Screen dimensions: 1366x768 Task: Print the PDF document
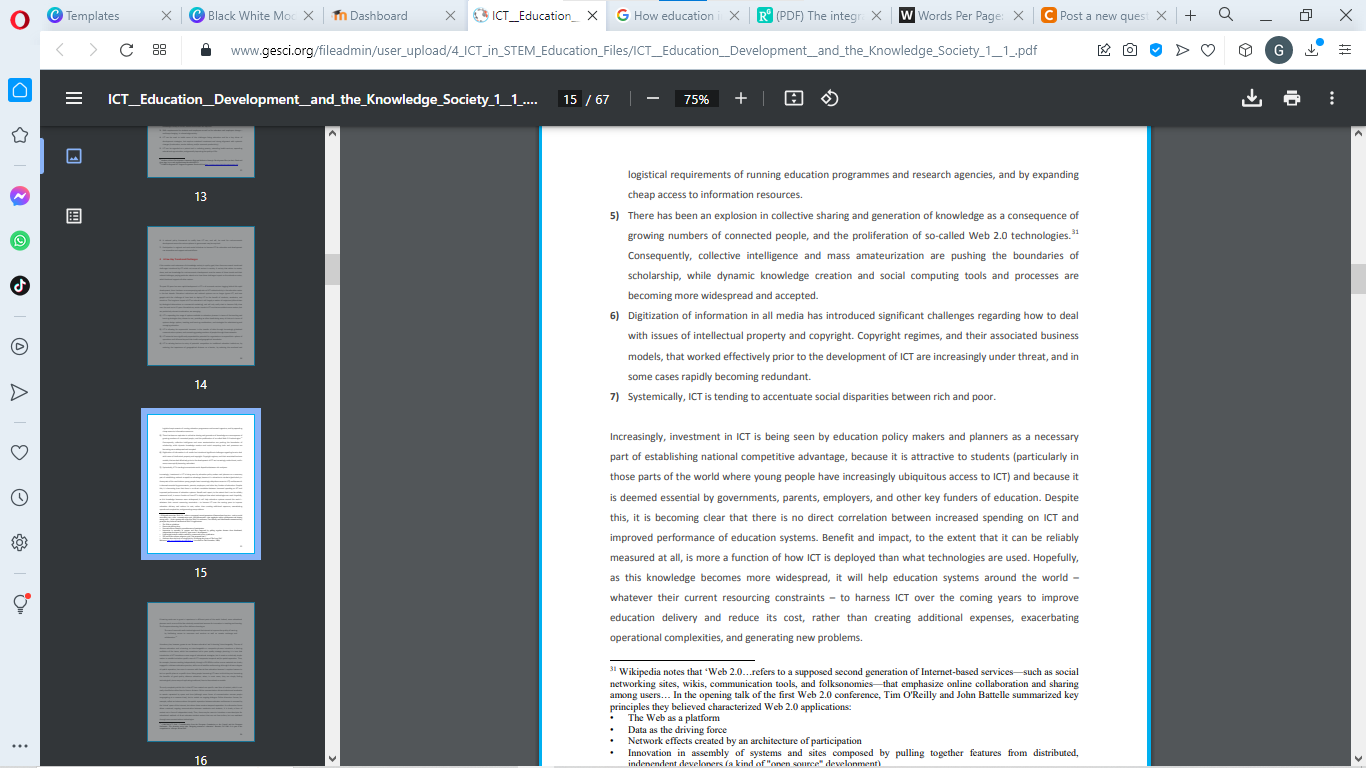pyautogui.click(x=1292, y=98)
